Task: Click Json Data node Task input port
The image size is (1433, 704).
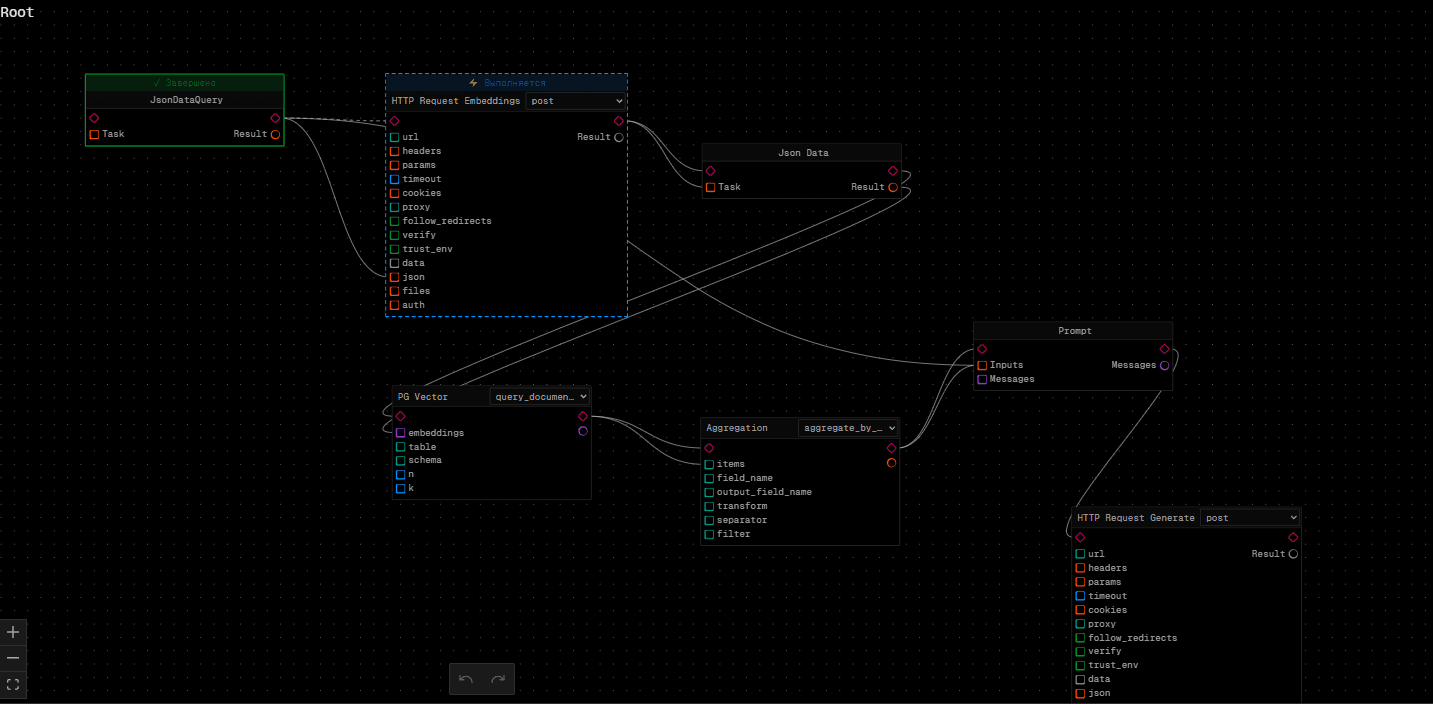Action: 711,187
